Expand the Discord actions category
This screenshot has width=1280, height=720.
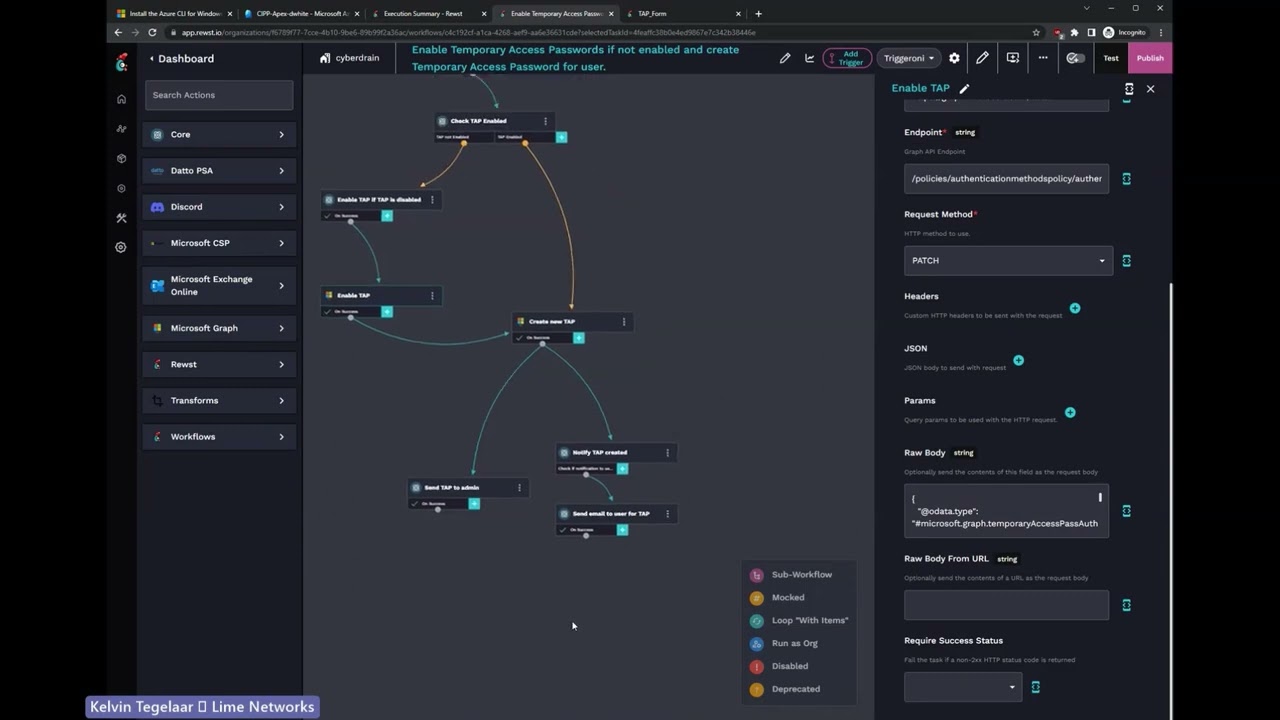[x=219, y=207]
